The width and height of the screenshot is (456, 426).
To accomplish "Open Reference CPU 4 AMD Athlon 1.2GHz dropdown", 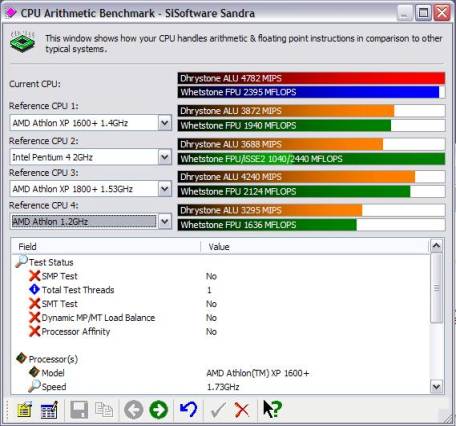I will click(x=165, y=222).
